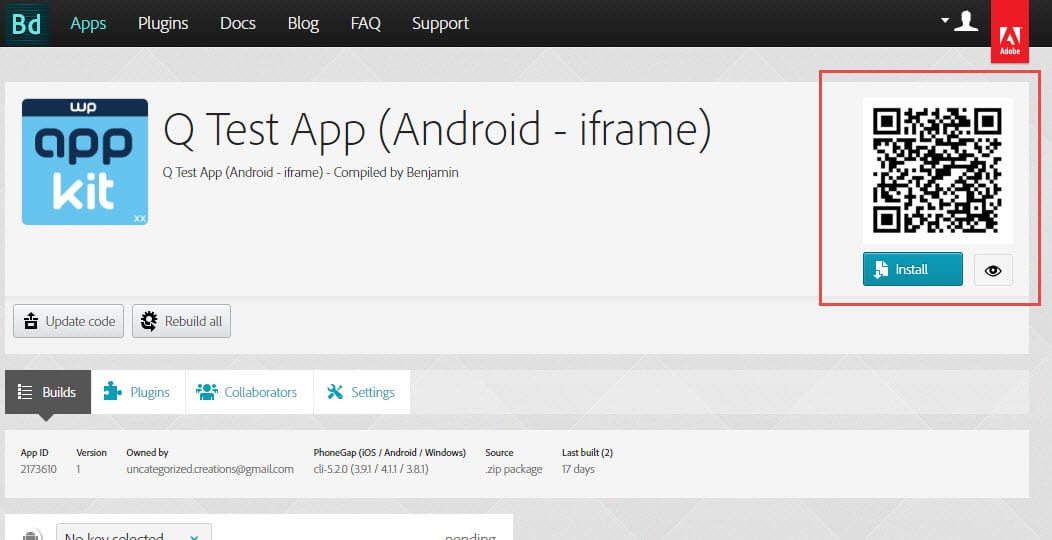Screen dimensions: 1052x540
Task: Click the owner email uncategorized.creations@gmail.com
Action: pos(210,469)
